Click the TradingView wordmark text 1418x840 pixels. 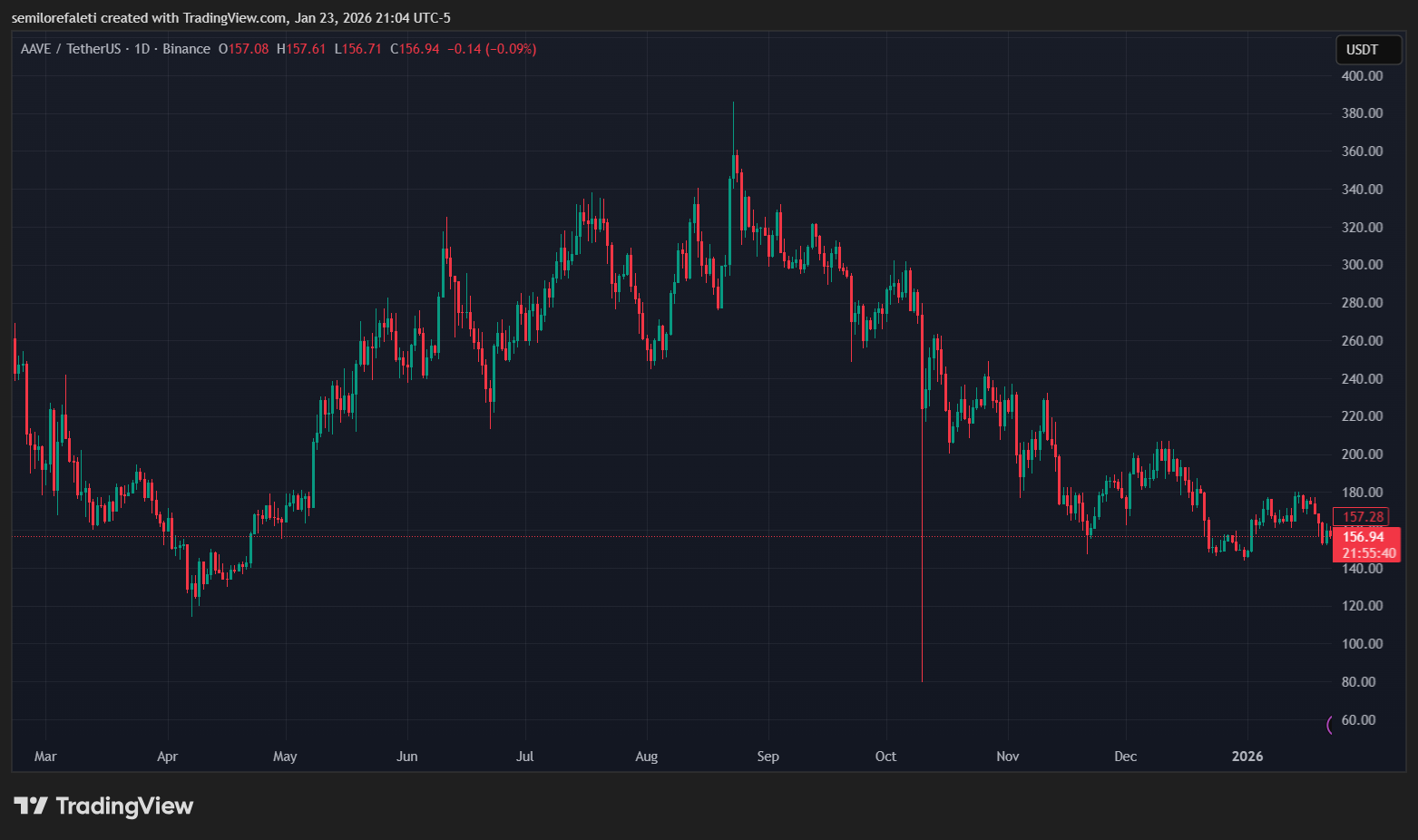(124, 806)
